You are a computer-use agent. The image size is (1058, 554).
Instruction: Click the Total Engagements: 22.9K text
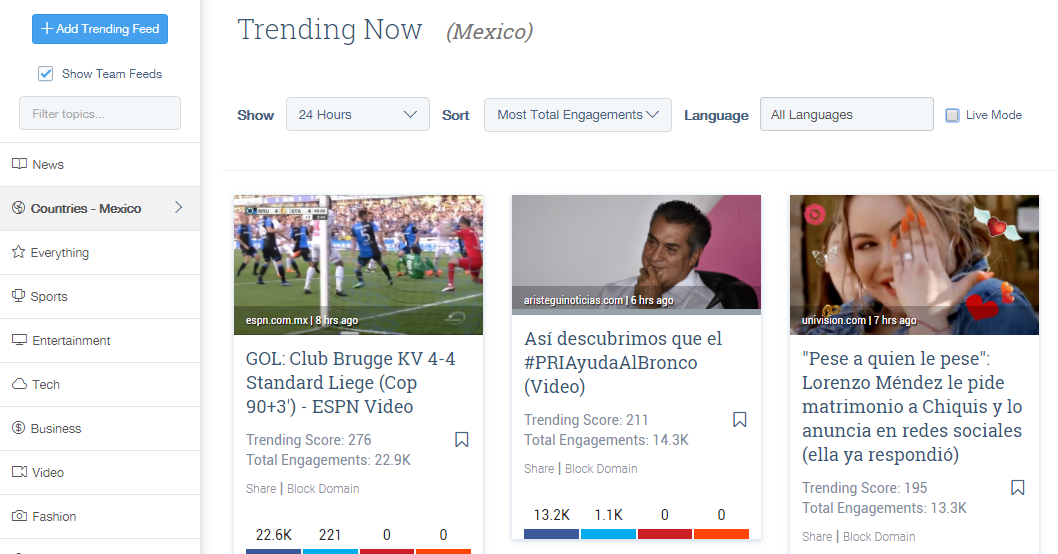coord(329,460)
